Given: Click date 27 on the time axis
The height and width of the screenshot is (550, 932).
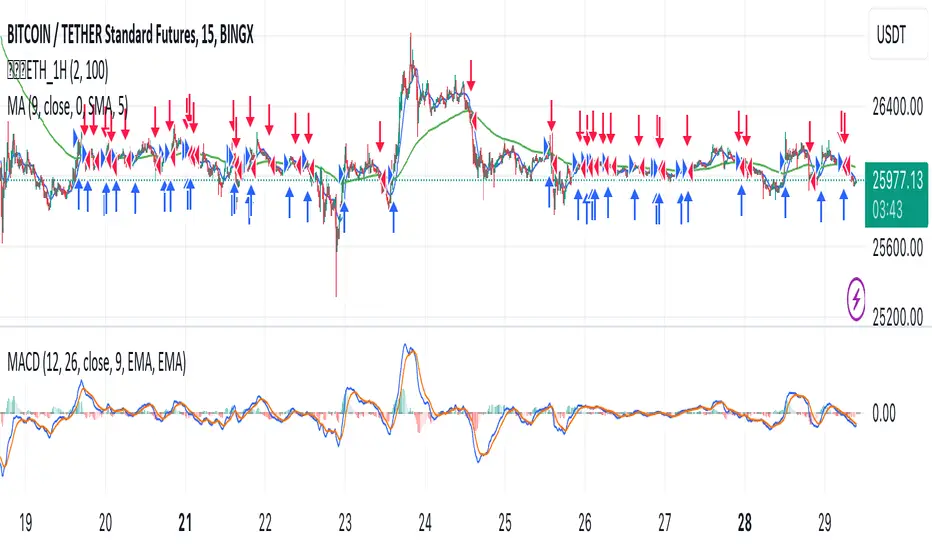Looking at the screenshot, I should pyautogui.click(x=665, y=523).
